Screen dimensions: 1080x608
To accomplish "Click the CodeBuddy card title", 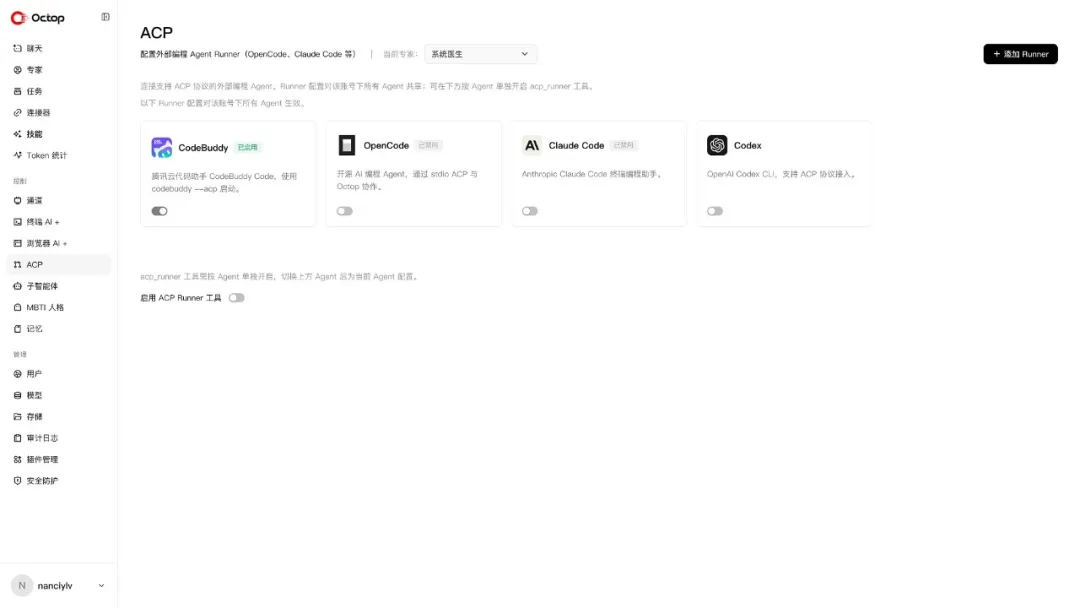I will (203, 147).
